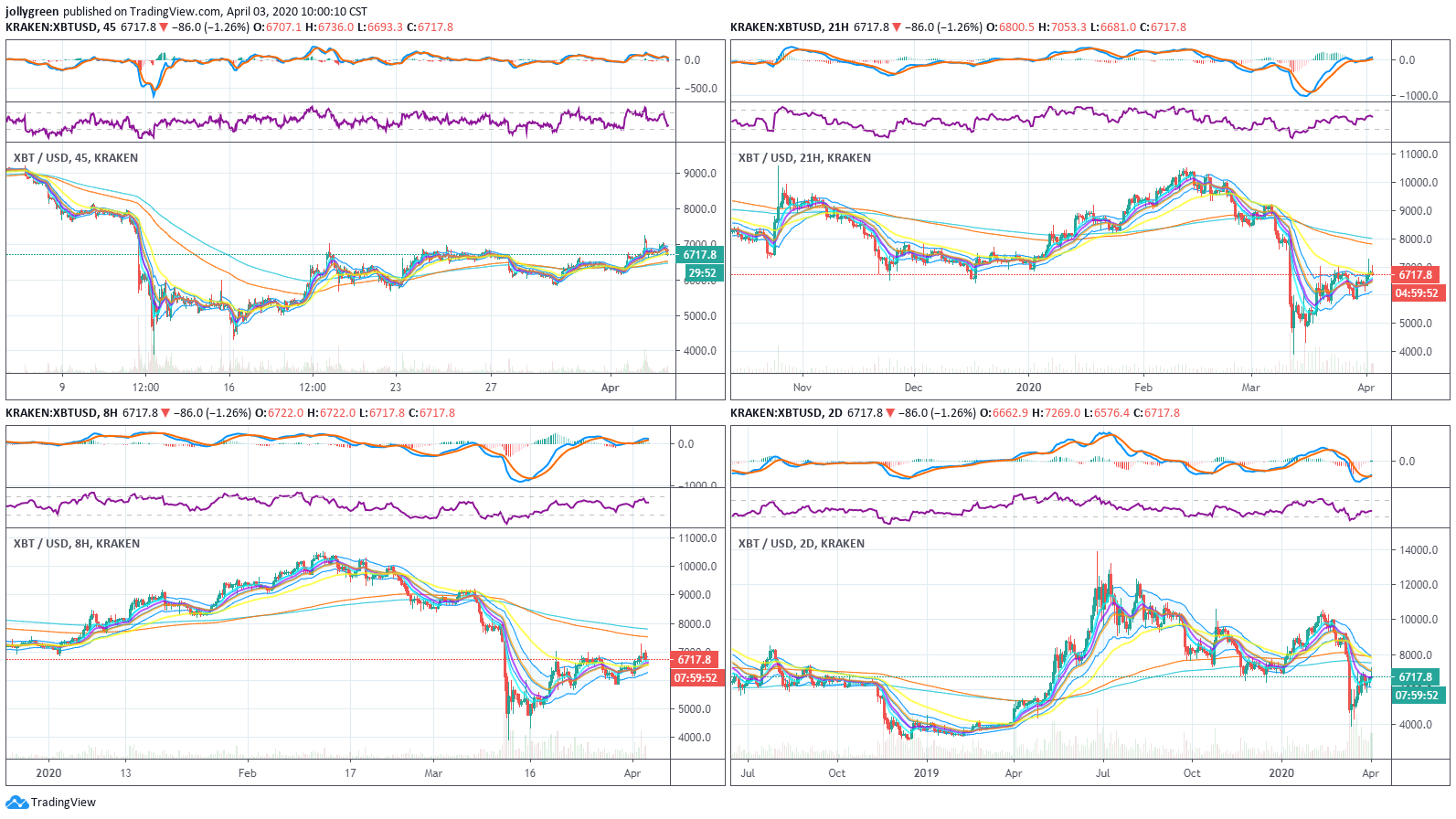The width and height of the screenshot is (1456, 819).
Task: Click the 'TradingView.com' text in the publish line
Action: 175,12
